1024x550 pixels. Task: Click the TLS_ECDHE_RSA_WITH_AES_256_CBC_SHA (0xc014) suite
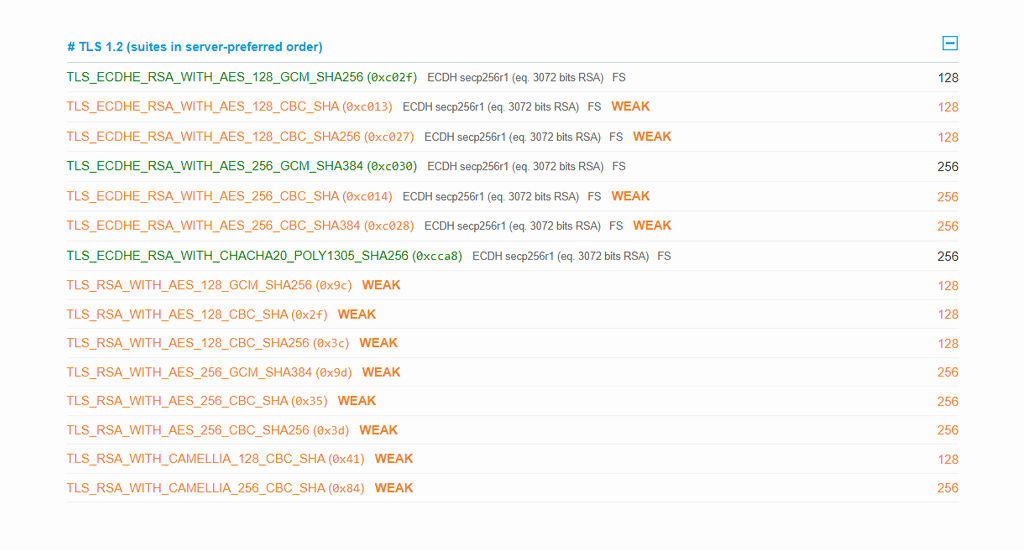[x=229, y=196]
